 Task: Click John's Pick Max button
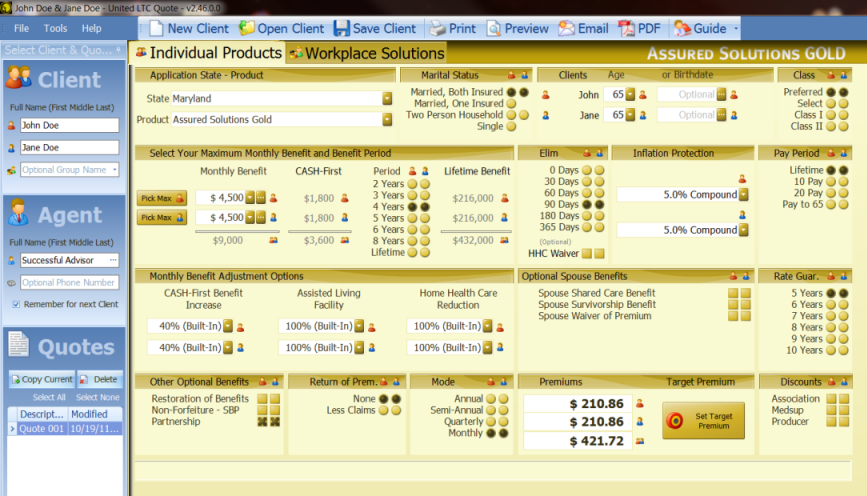(161, 198)
